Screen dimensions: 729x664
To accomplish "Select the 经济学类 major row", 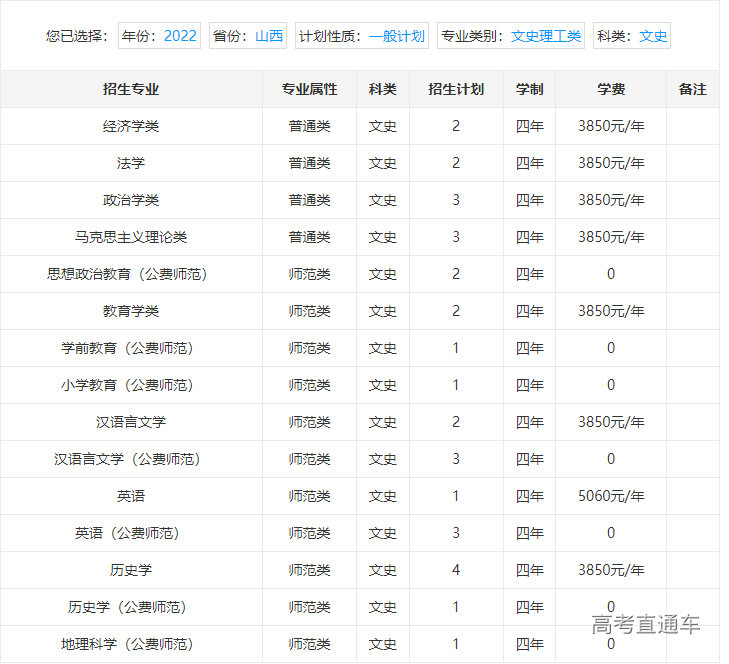I will [131, 126].
